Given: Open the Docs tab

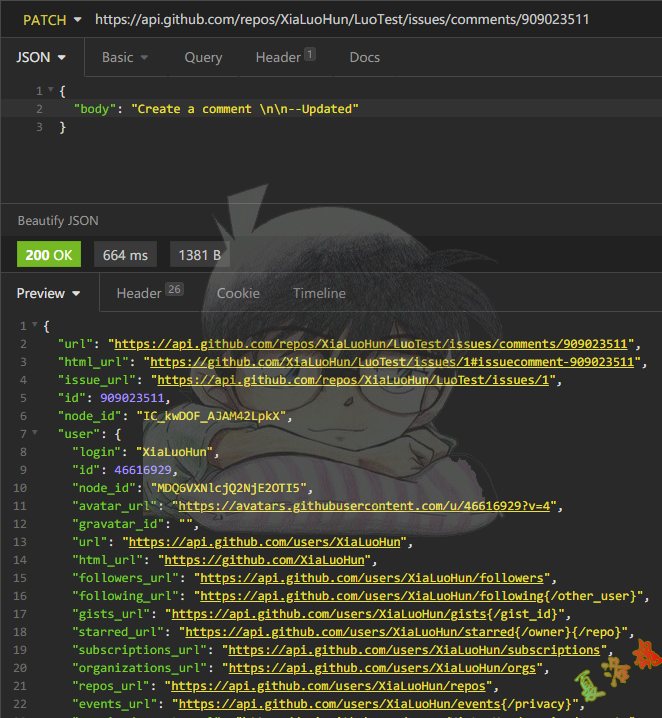Looking at the screenshot, I should (364, 58).
